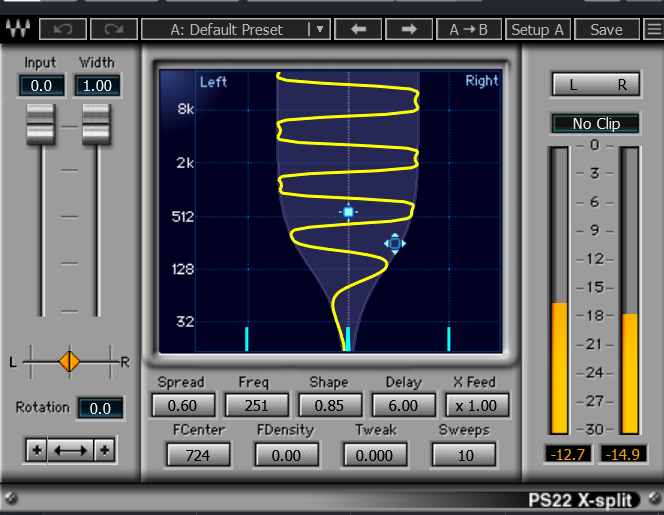This screenshot has height=515, width=664.
Task: Toggle Setup A button
Action: click(x=538, y=29)
